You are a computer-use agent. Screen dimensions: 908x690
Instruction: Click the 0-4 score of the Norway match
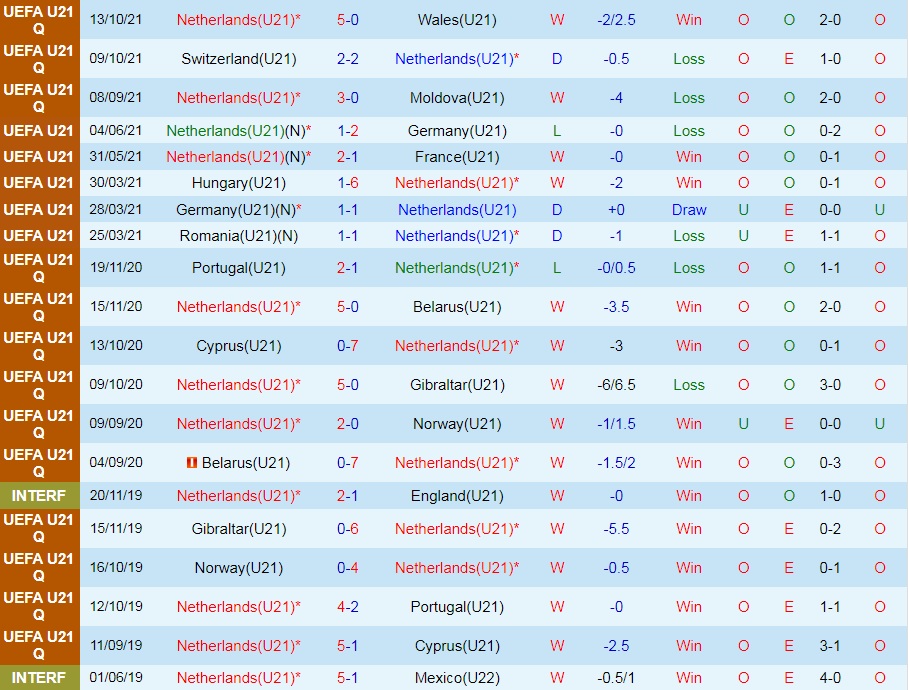[348, 568]
